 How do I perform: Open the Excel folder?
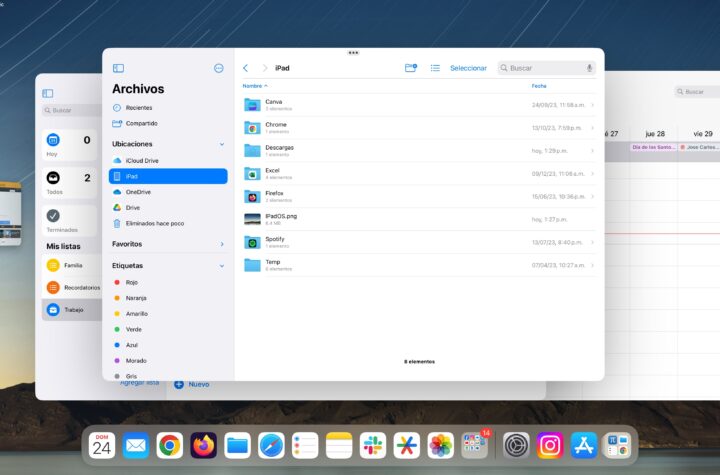419,174
